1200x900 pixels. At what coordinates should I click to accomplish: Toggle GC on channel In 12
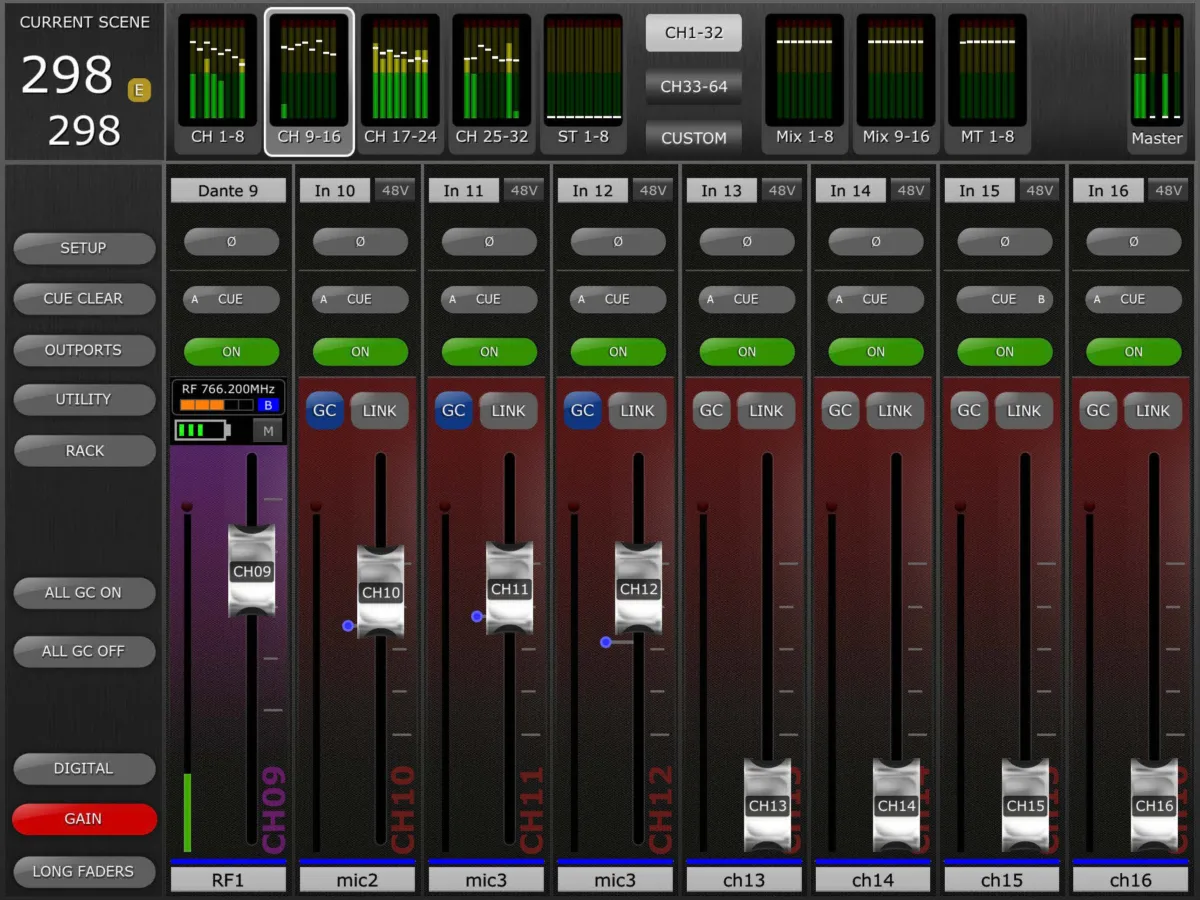pos(583,410)
